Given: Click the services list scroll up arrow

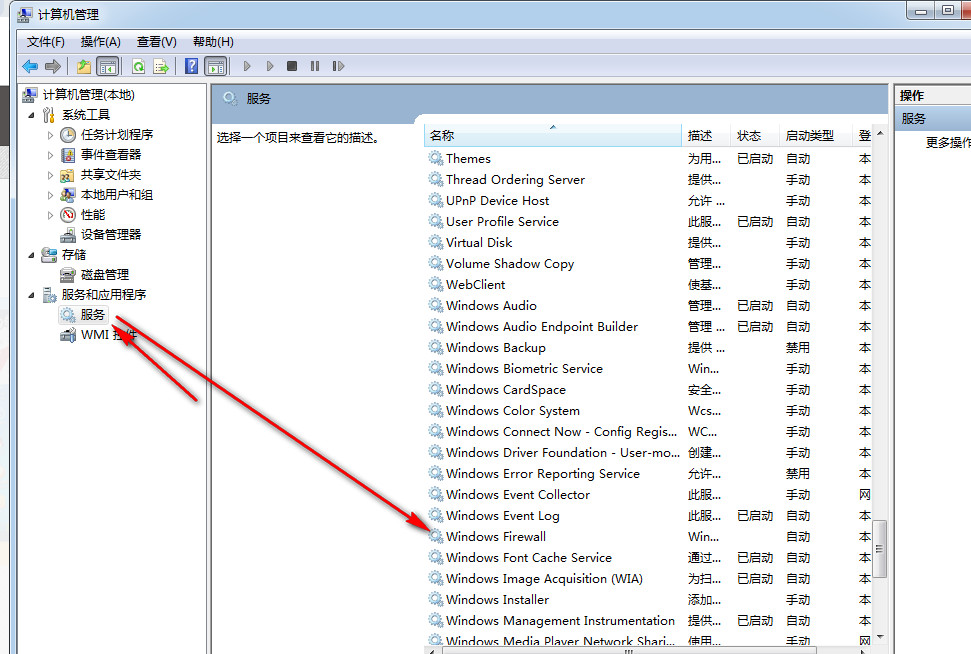Looking at the screenshot, I should pos(880,134).
